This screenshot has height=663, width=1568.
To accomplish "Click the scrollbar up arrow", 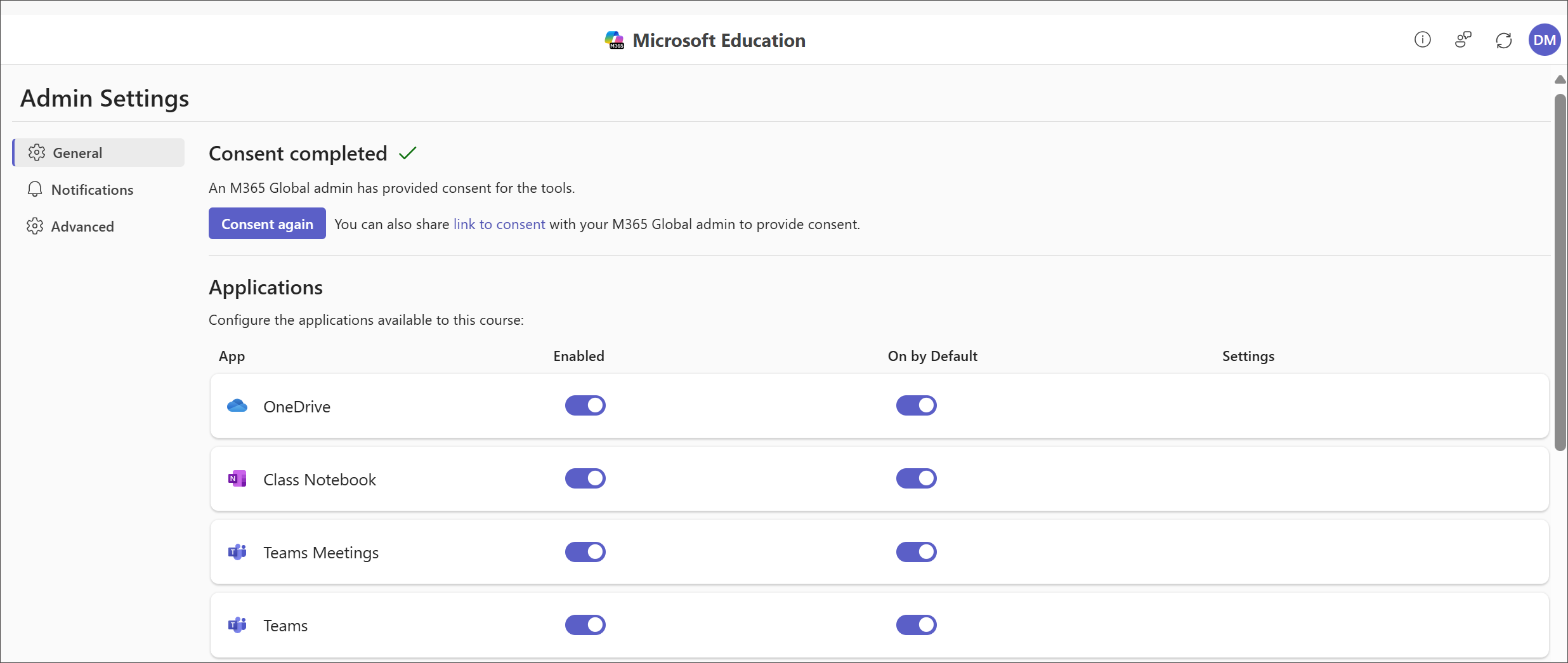I will pyautogui.click(x=1560, y=79).
